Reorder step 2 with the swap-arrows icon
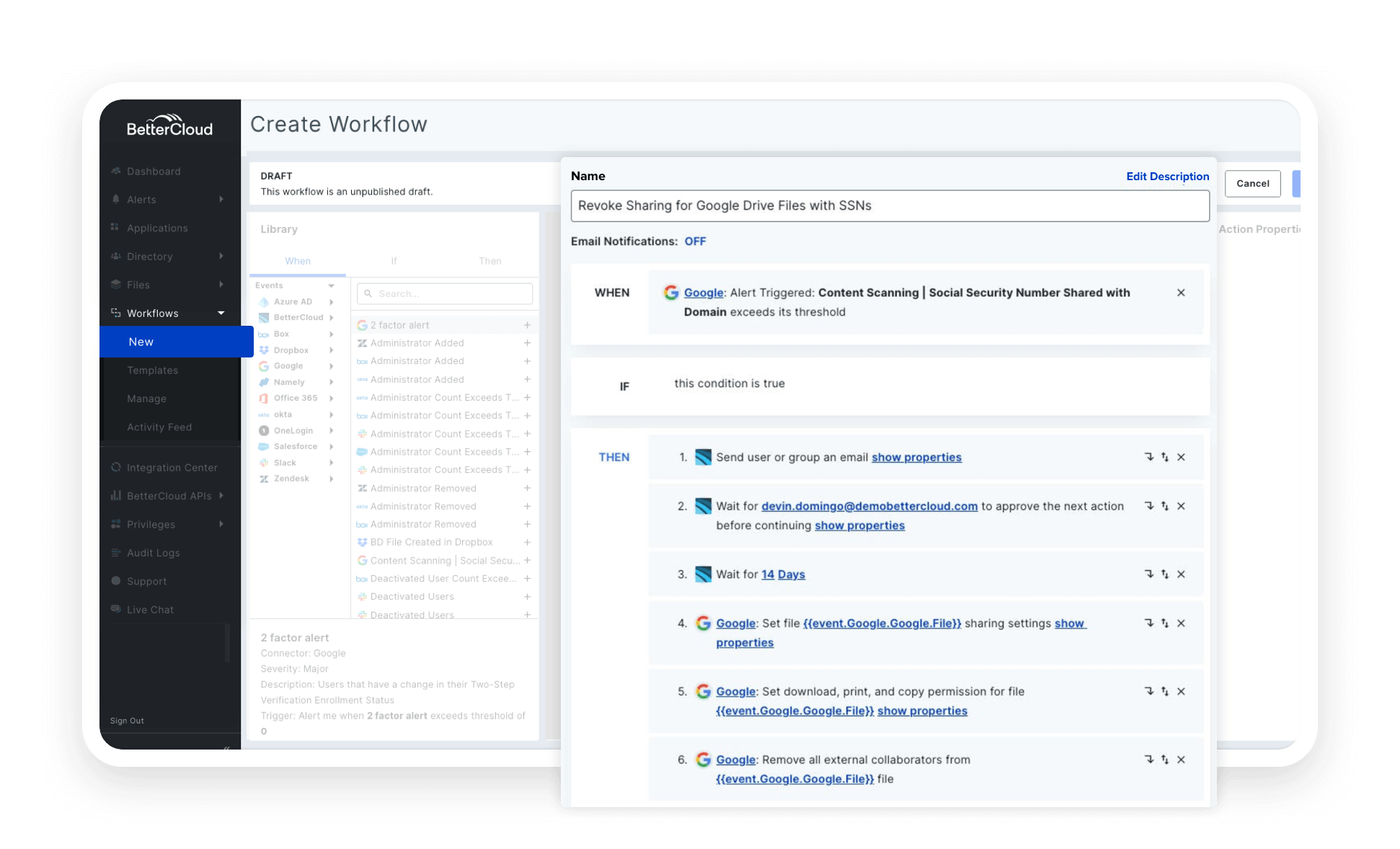Screen dimensions: 1400x849 pyautogui.click(x=1165, y=506)
